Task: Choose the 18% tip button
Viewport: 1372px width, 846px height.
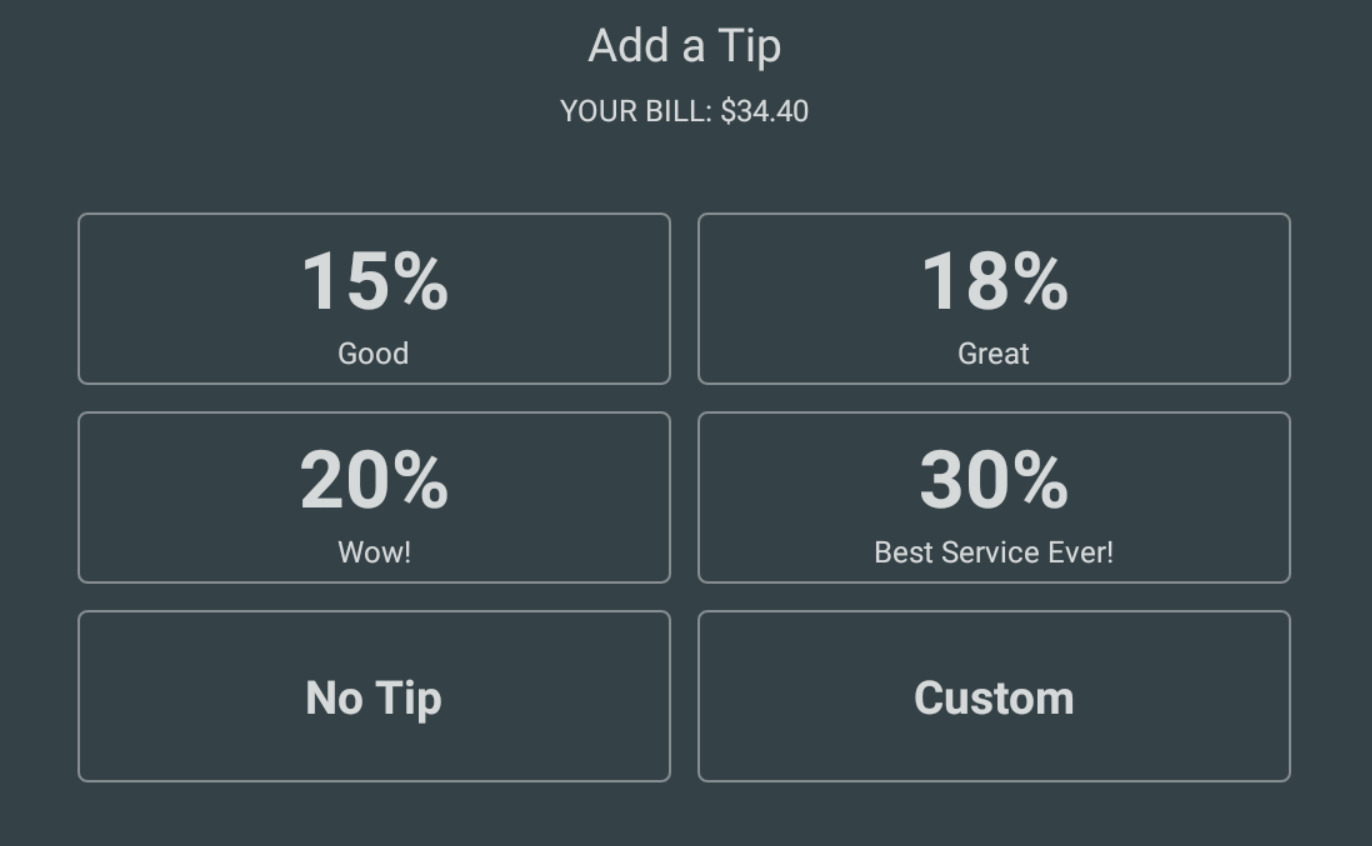Action: point(994,298)
